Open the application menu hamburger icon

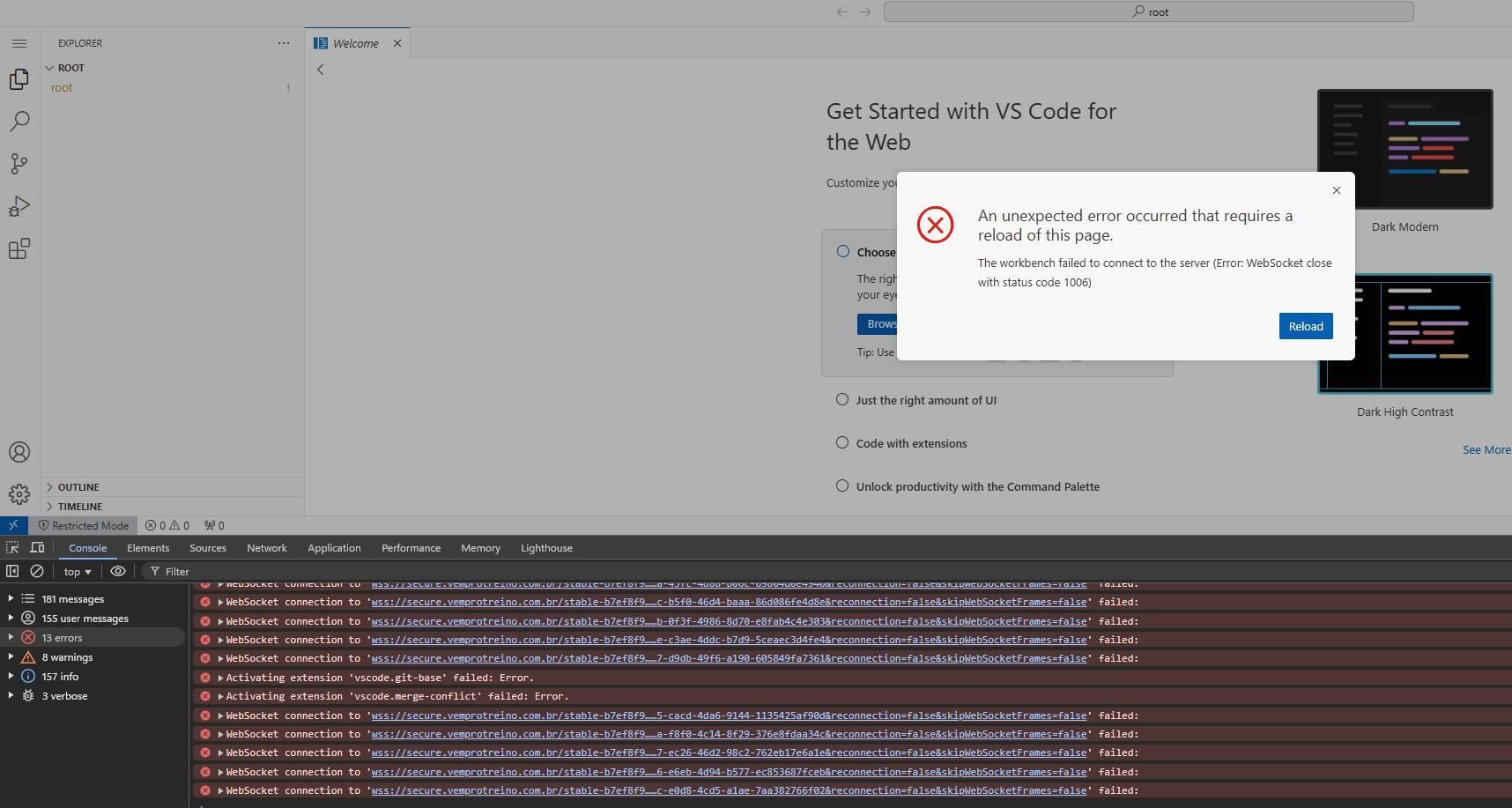19,43
